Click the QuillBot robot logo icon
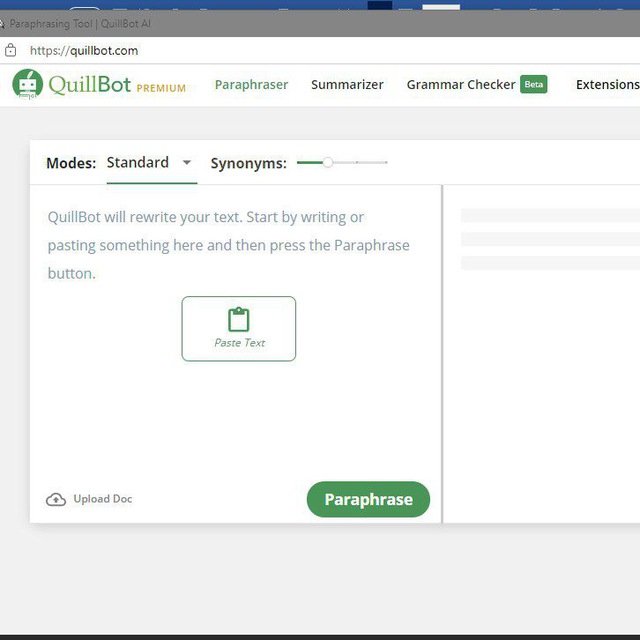The image size is (640, 640). (27, 84)
